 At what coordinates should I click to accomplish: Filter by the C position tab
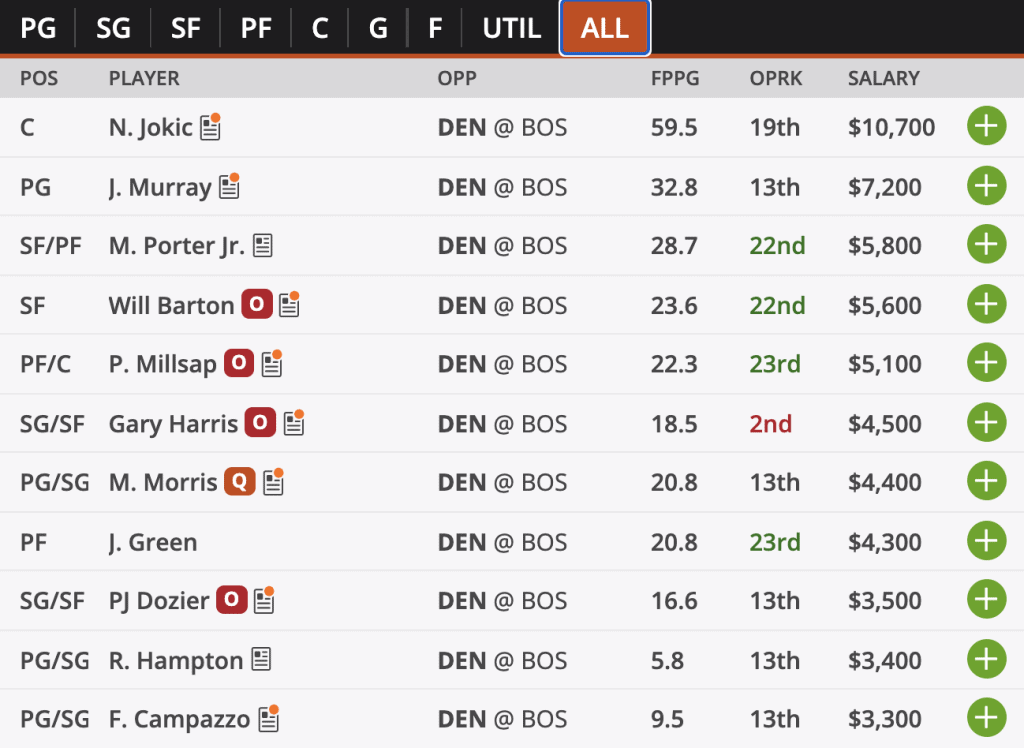click(320, 28)
